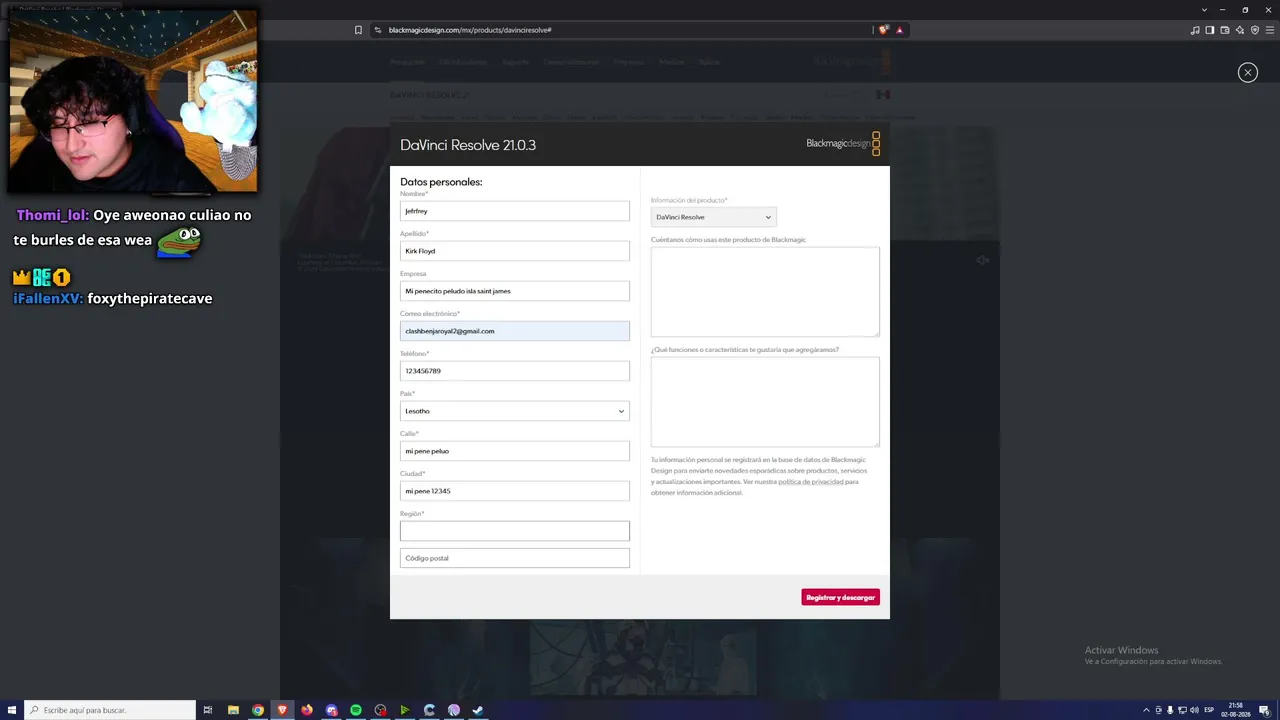Open Task View on the taskbar
Image resolution: width=1280 pixels, height=720 pixels.
pyautogui.click(x=208, y=710)
